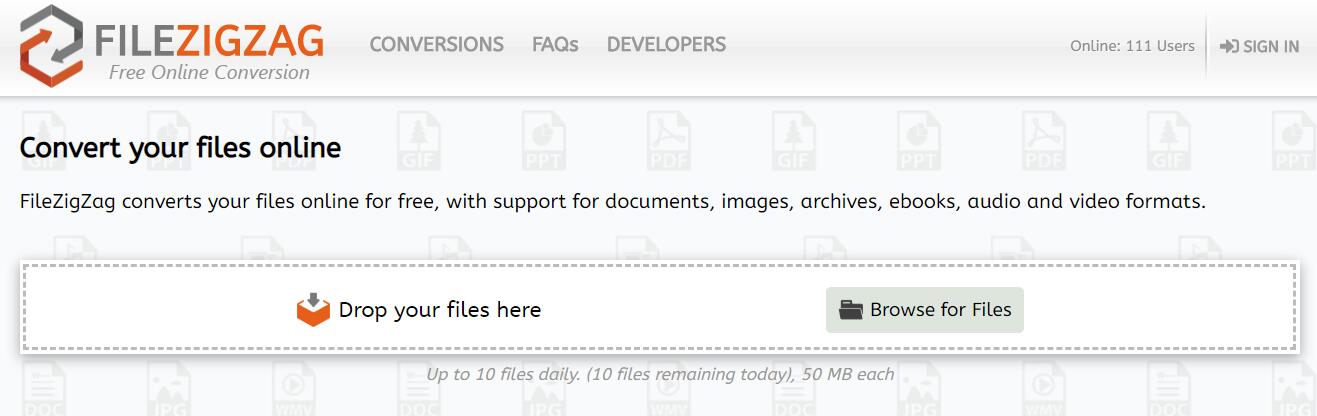Click the FILEZIGZAG wordmark text
Viewport: 1317px width, 416px height.
tap(209, 41)
